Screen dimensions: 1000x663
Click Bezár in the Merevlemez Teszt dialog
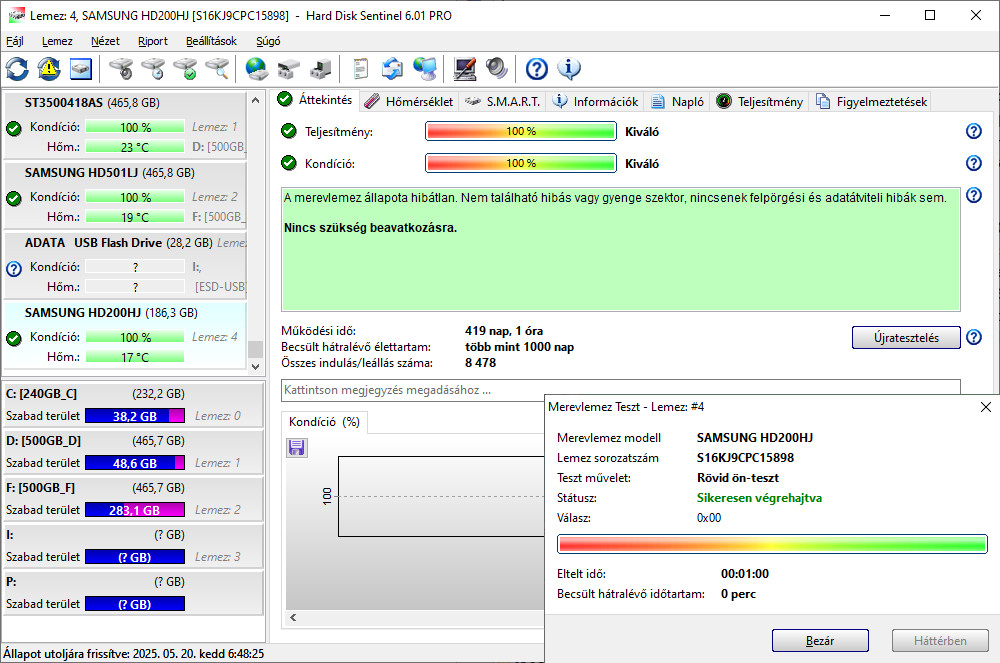click(x=820, y=641)
